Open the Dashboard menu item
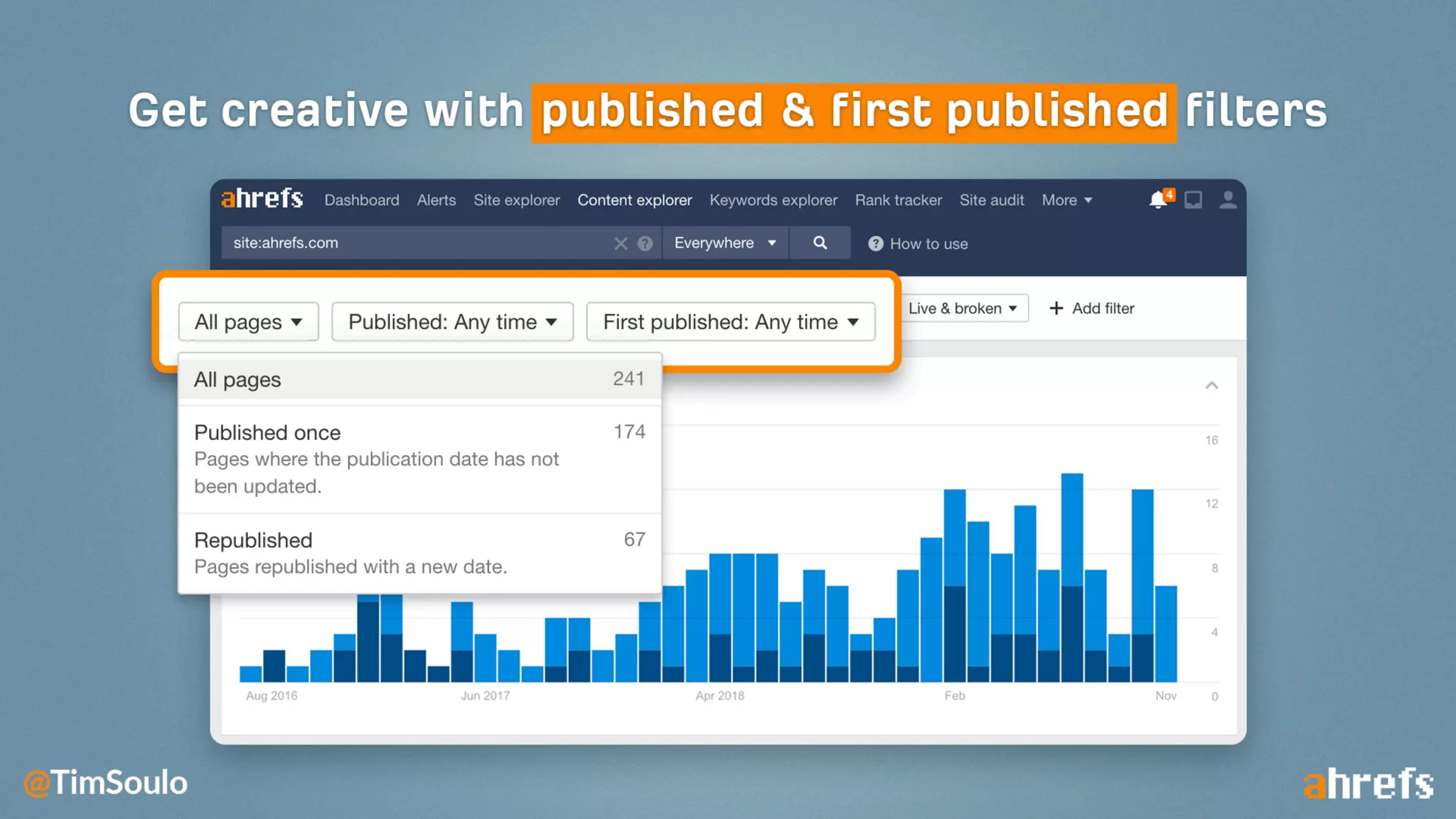Screen dimensions: 1456x819 coord(362,200)
